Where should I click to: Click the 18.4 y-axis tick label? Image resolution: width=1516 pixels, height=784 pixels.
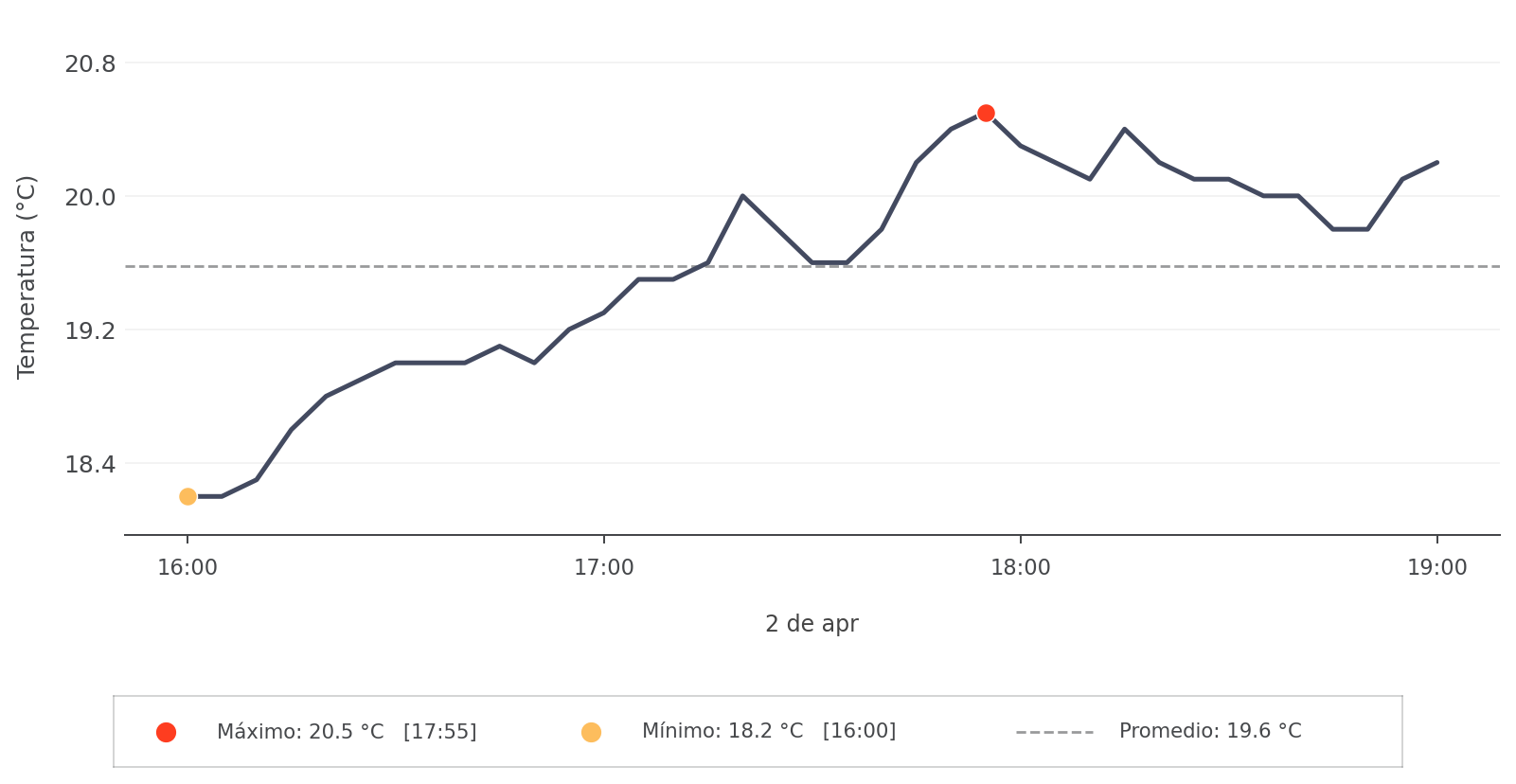(x=90, y=465)
